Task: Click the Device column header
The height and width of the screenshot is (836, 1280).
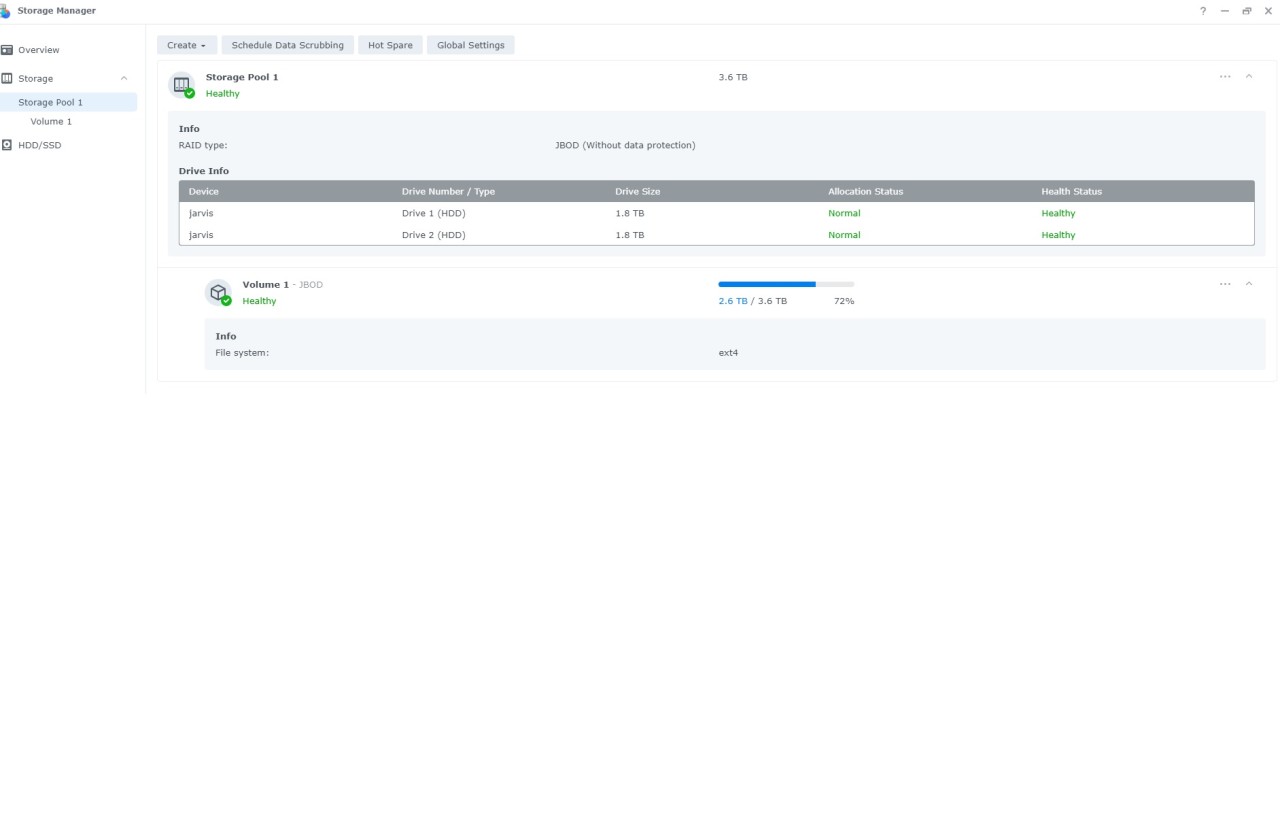Action: point(204,191)
